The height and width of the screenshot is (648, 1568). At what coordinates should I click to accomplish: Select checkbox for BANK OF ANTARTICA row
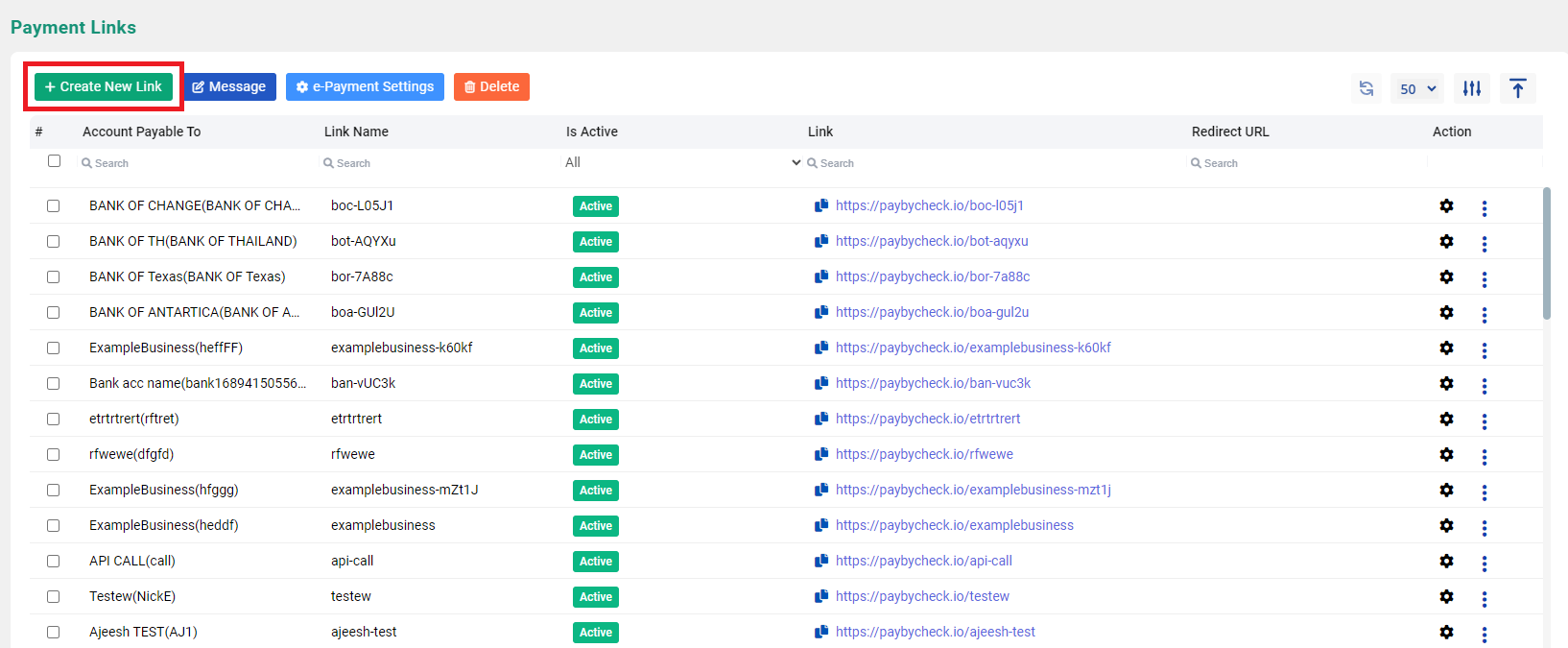[x=53, y=312]
